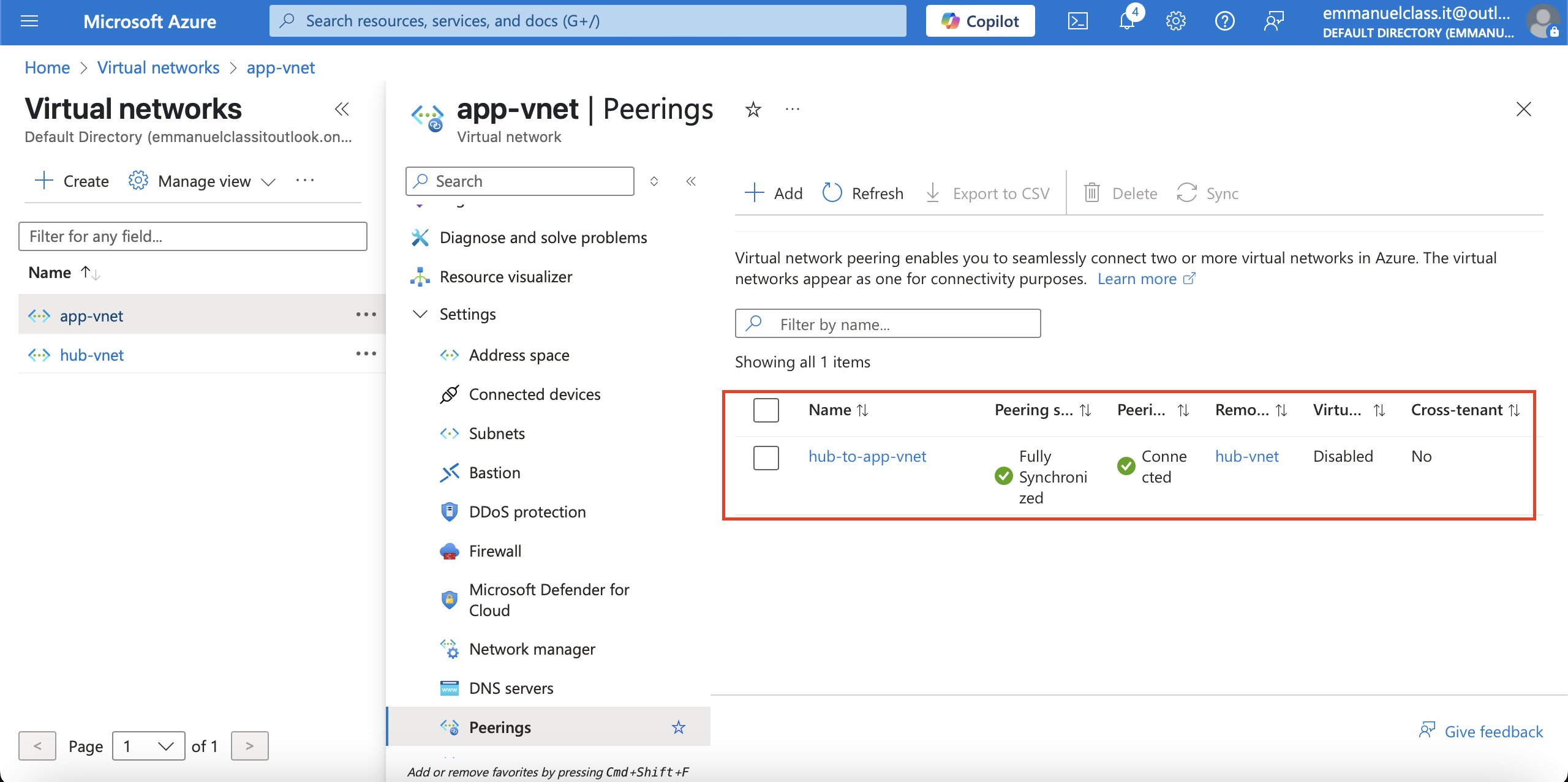Open the notifications bell

click(x=1127, y=21)
